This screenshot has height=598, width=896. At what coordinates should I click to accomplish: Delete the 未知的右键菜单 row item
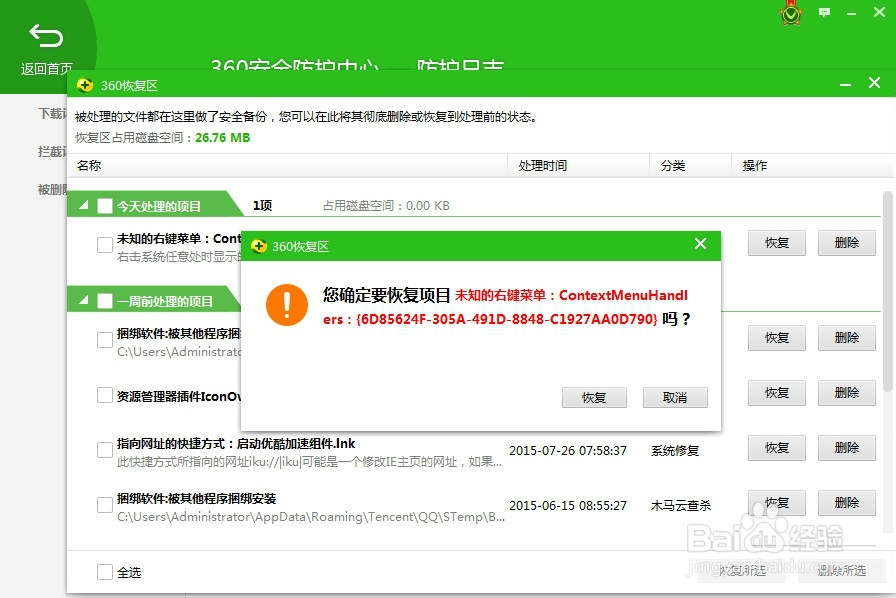pos(846,243)
